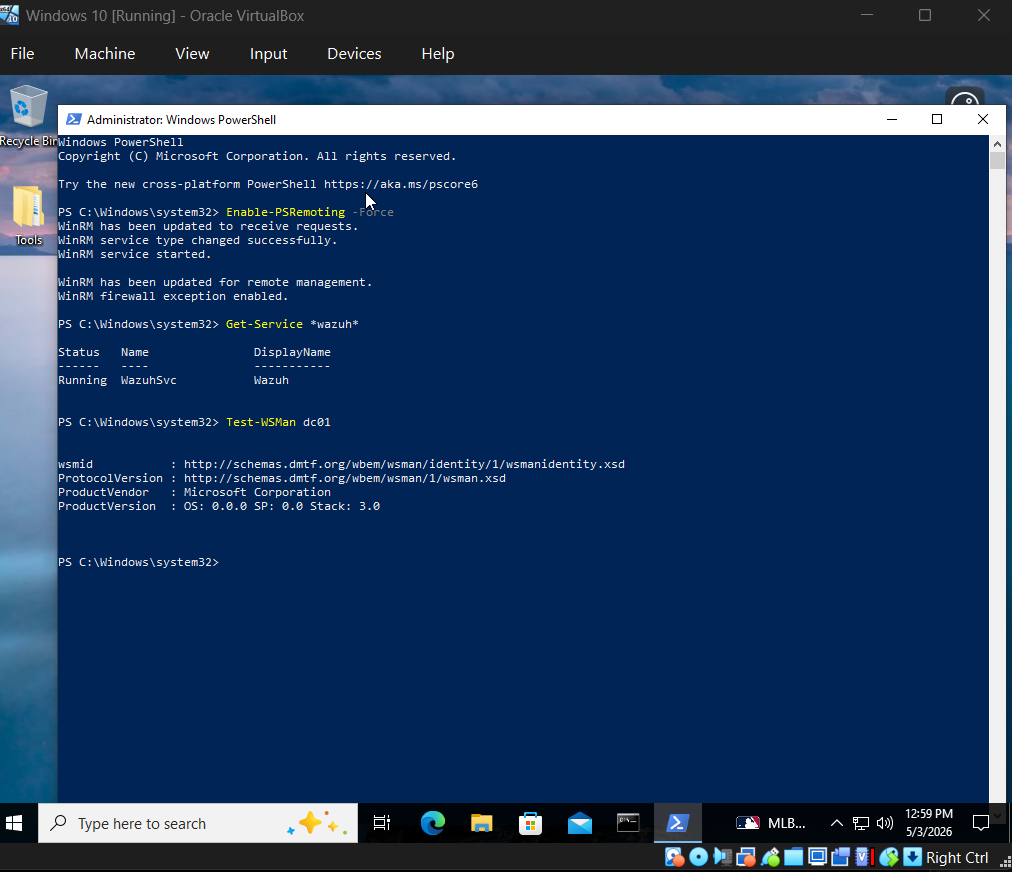Open Microsoft Store from the taskbar
This screenshot has height=872, width=1012.
[x=531, y=823]
